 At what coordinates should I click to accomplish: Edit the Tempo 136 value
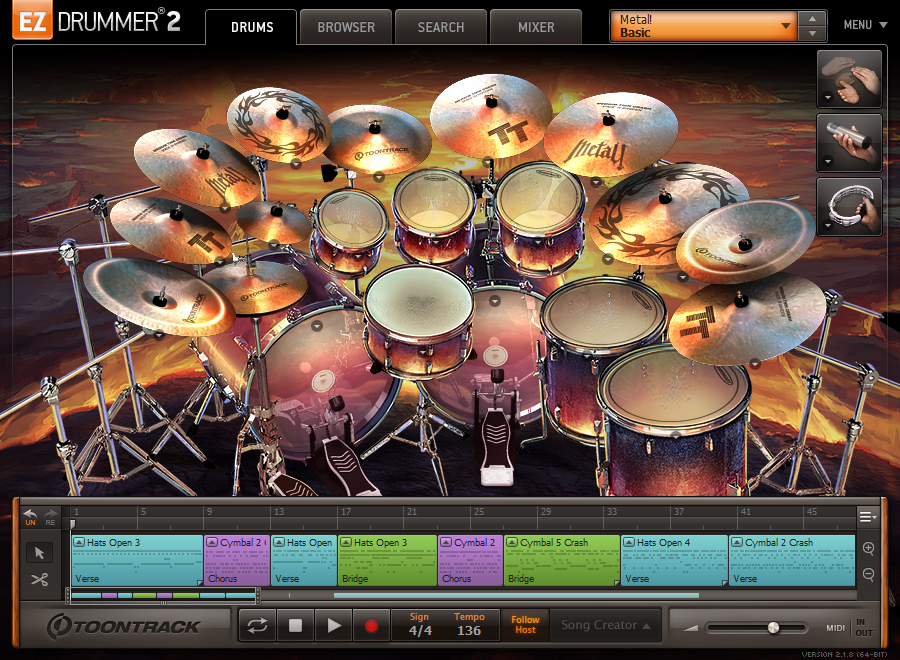469,630
